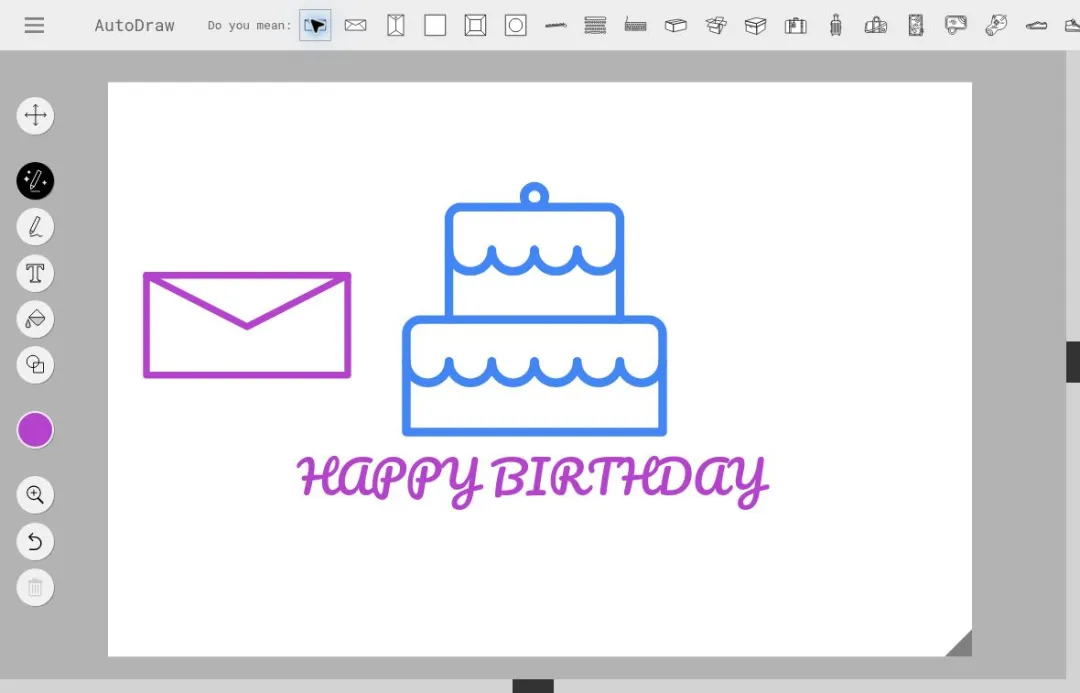
Task: Pick the envelope suggestion in the top bar
Action: 355,25
